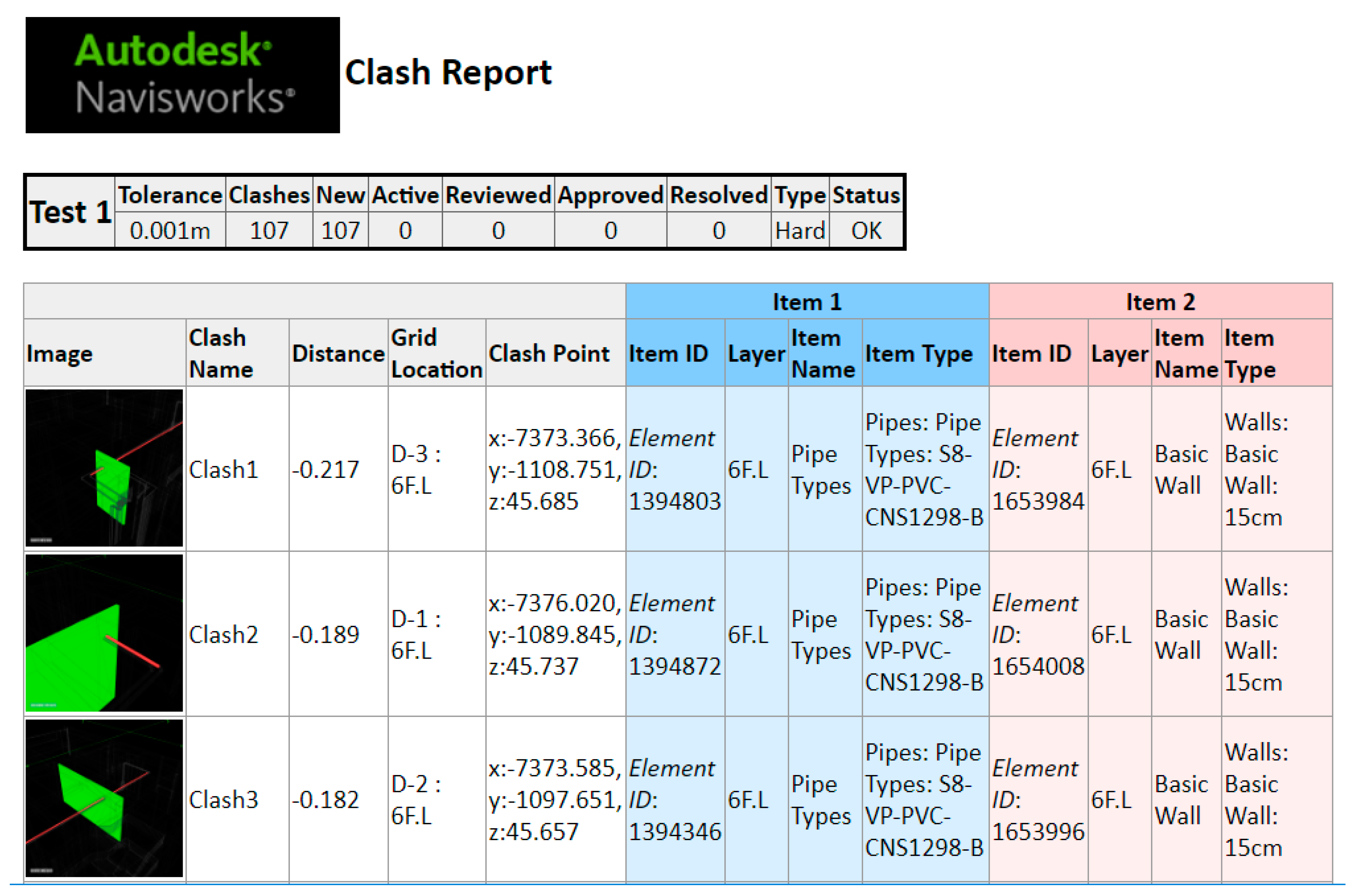Viewport: 1356px width, 896px height.
Task: Click the -0.182 distance value
Action: point(325,799)
